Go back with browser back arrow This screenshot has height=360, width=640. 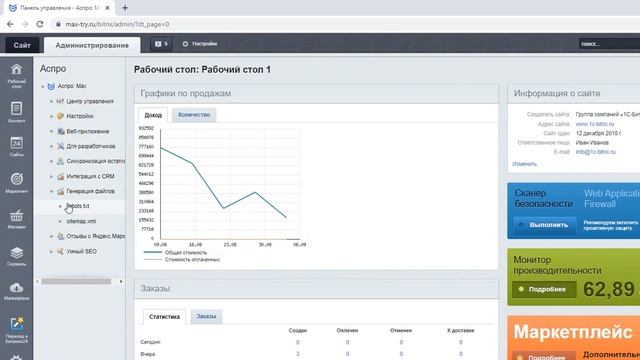point(10,24)
